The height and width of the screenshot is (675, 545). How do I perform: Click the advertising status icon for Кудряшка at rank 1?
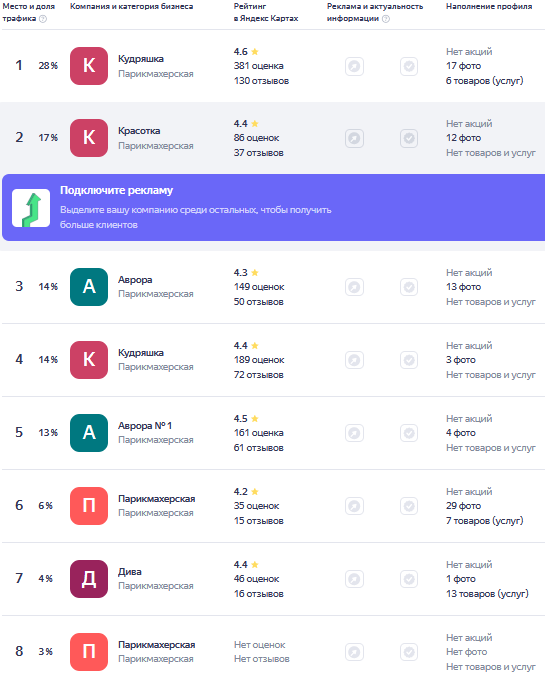(354, 67)
